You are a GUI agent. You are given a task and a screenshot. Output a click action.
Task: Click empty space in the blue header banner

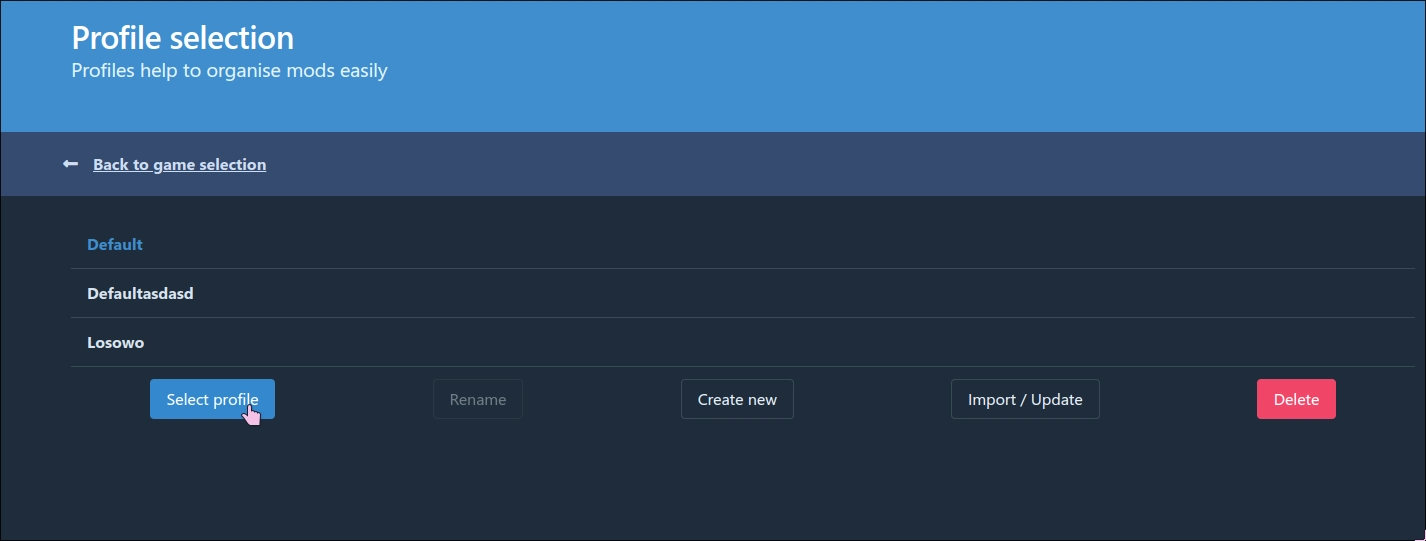pos(900,65)
